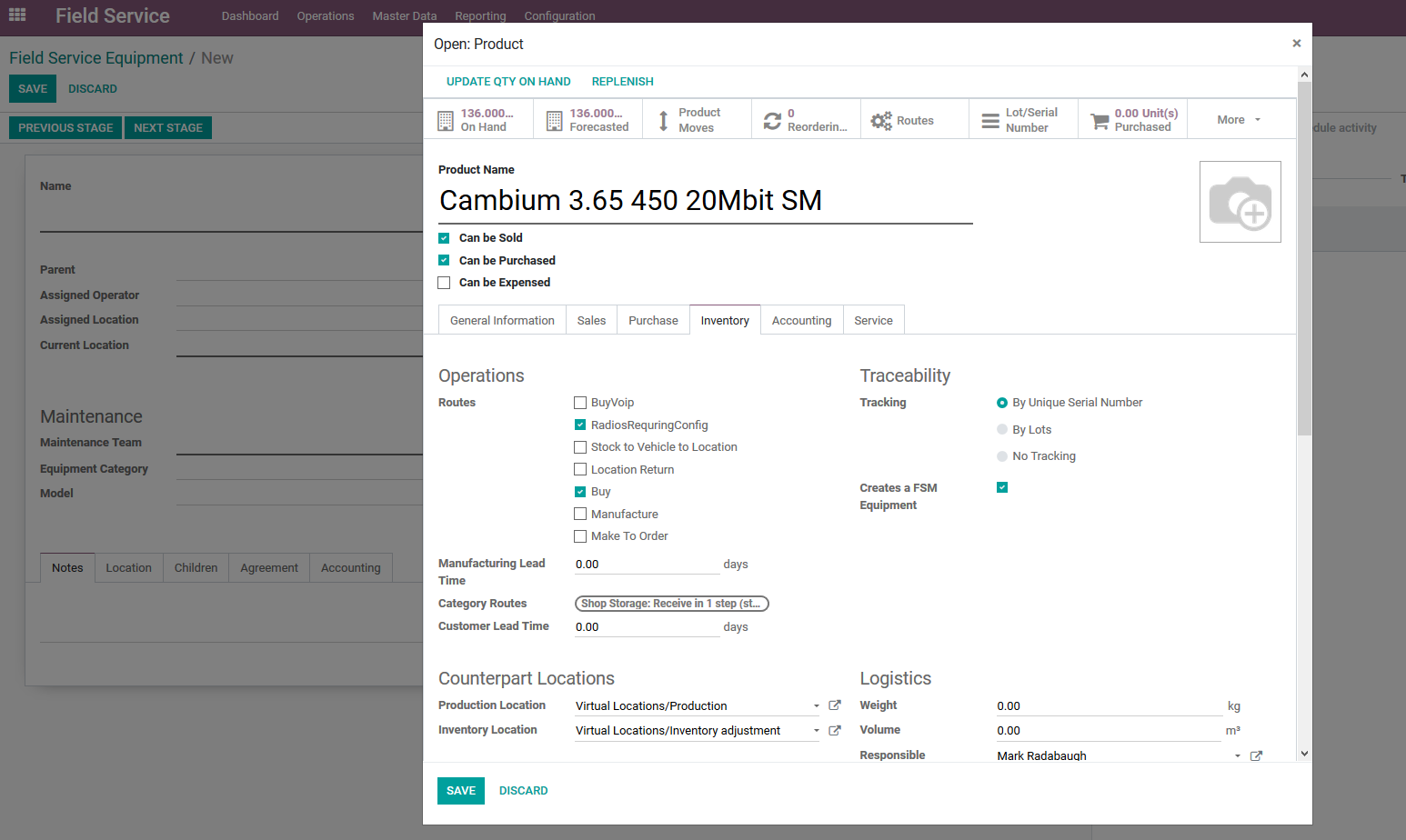Viewport: 1406px width, 840px height.
Task: Click the UPDATE QTY ON HAND button
Action: (x=508, y=81)
